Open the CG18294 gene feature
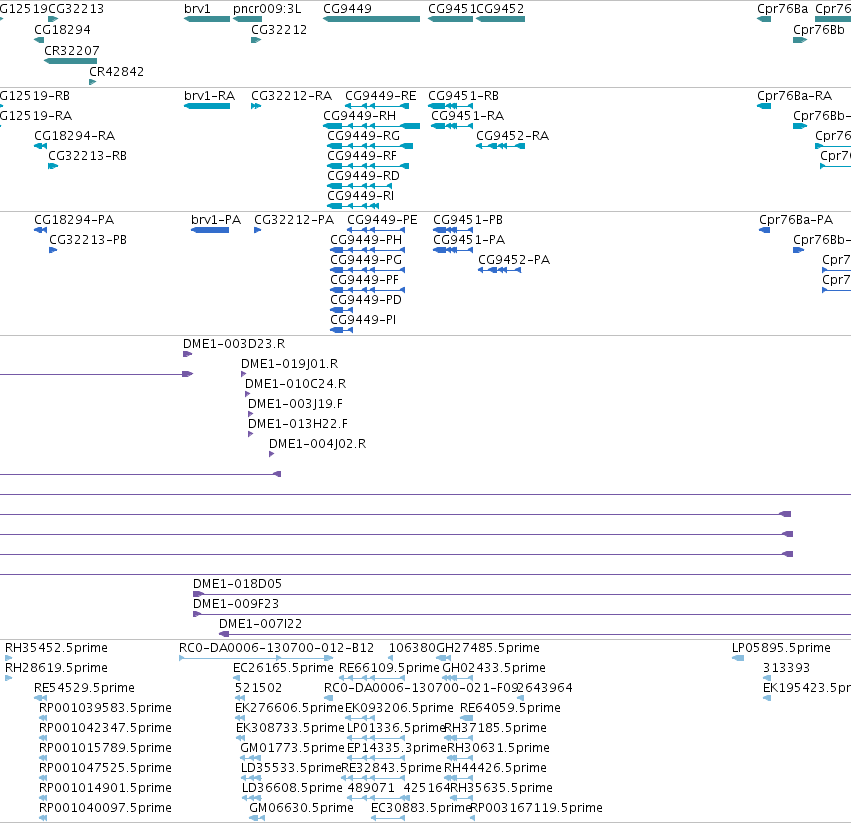Viewport: 851px width, 823px height. [39, 40]
